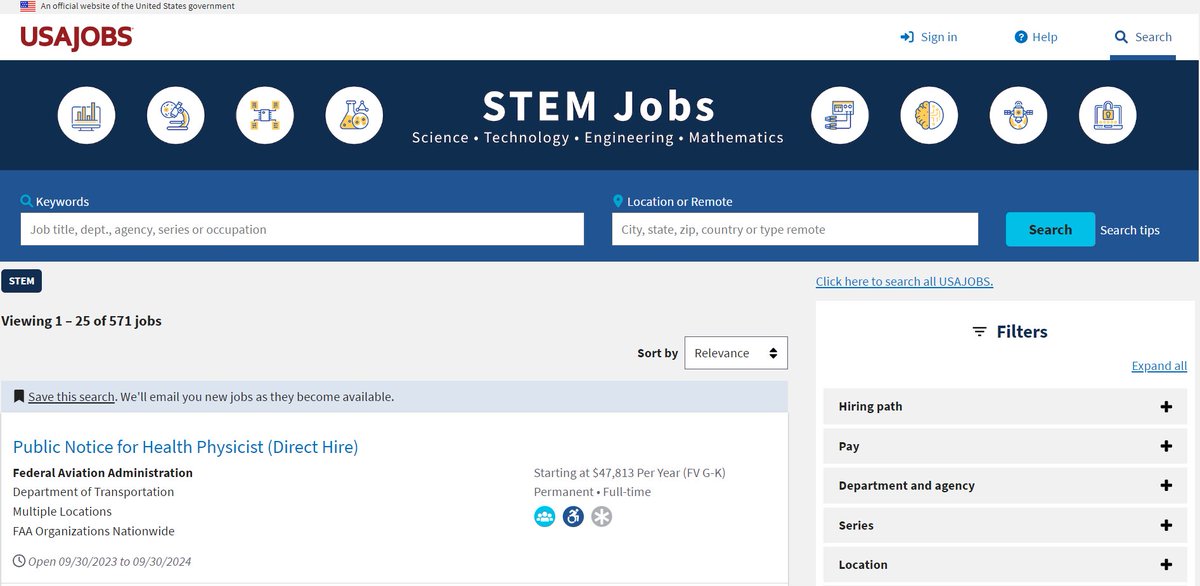Screen dimensions: 1200x586
Task: Click Multiple Locations text
Action: tap(62, 512)
